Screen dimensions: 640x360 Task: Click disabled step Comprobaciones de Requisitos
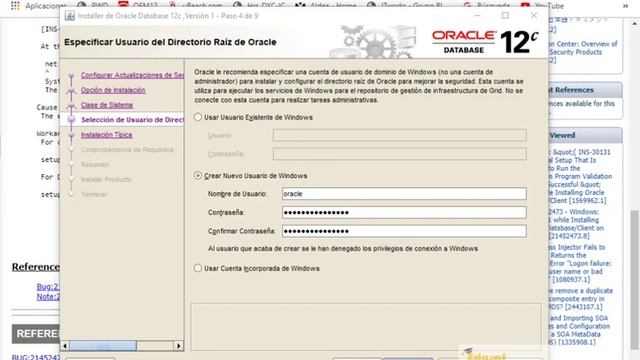[127, 150]
